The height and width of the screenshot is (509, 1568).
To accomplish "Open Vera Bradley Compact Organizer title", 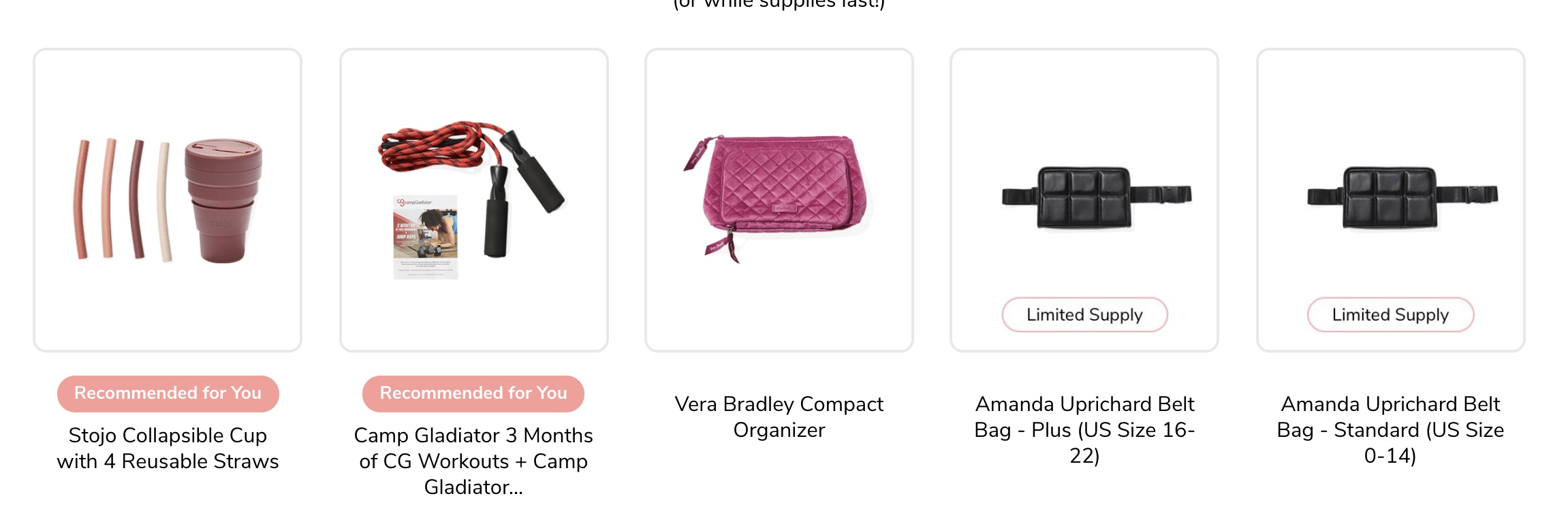I will [x=779, y=417].
